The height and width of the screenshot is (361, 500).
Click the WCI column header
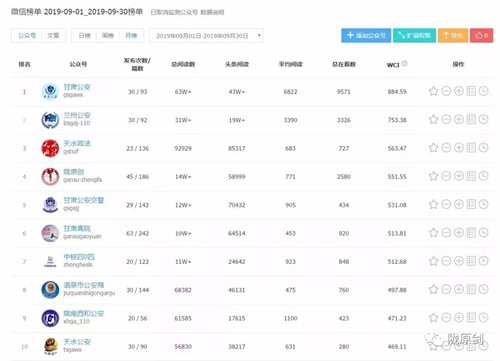[393, 65]
